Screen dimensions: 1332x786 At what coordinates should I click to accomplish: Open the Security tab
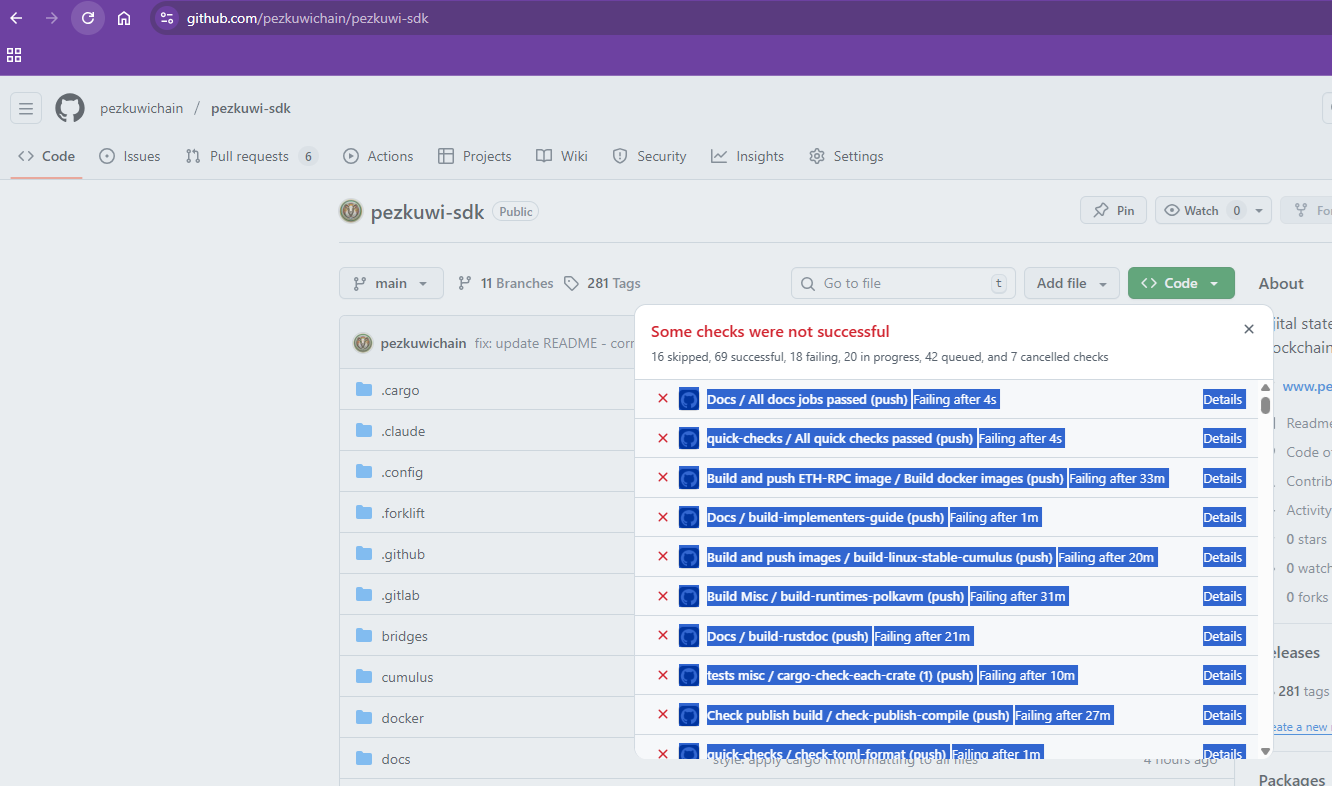649,156
